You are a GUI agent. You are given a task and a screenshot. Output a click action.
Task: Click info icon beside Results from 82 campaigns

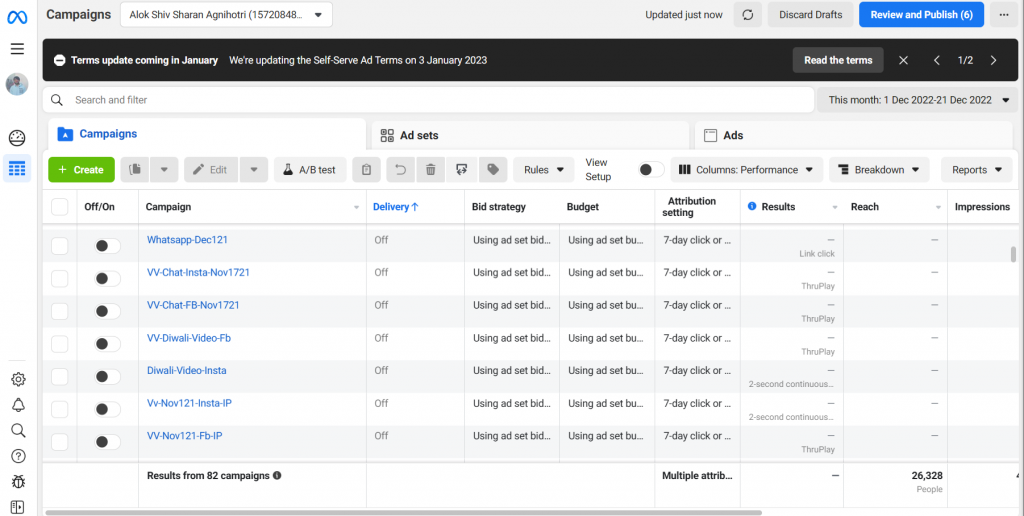[277, 476]
